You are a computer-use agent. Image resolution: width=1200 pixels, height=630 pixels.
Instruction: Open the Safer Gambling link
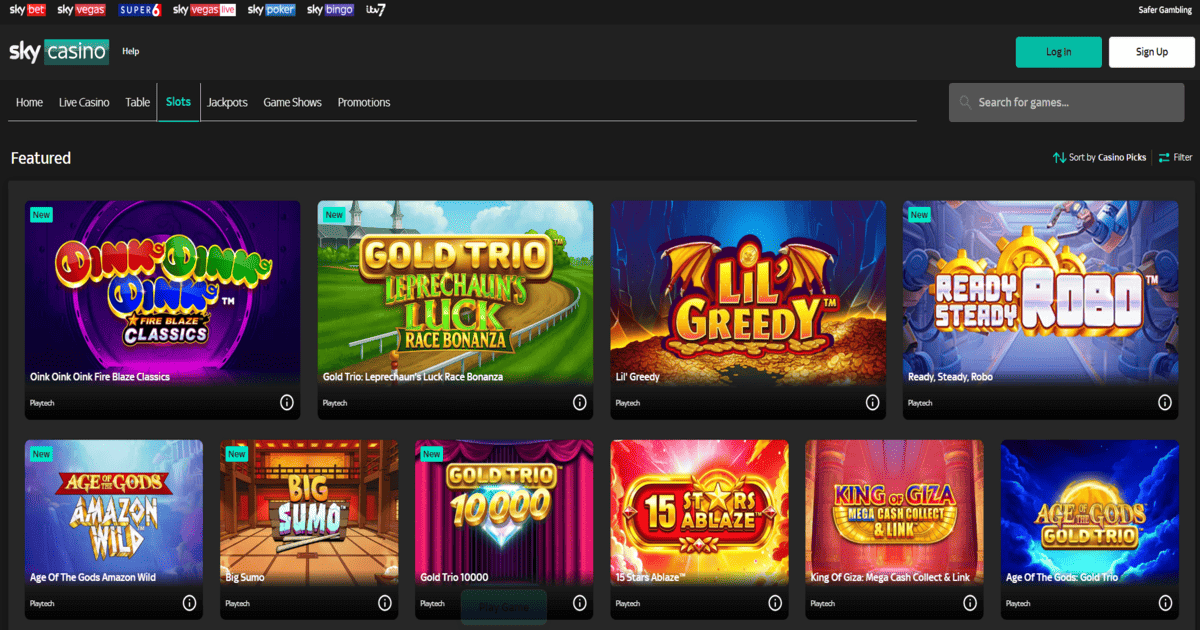coord(1165,10)
